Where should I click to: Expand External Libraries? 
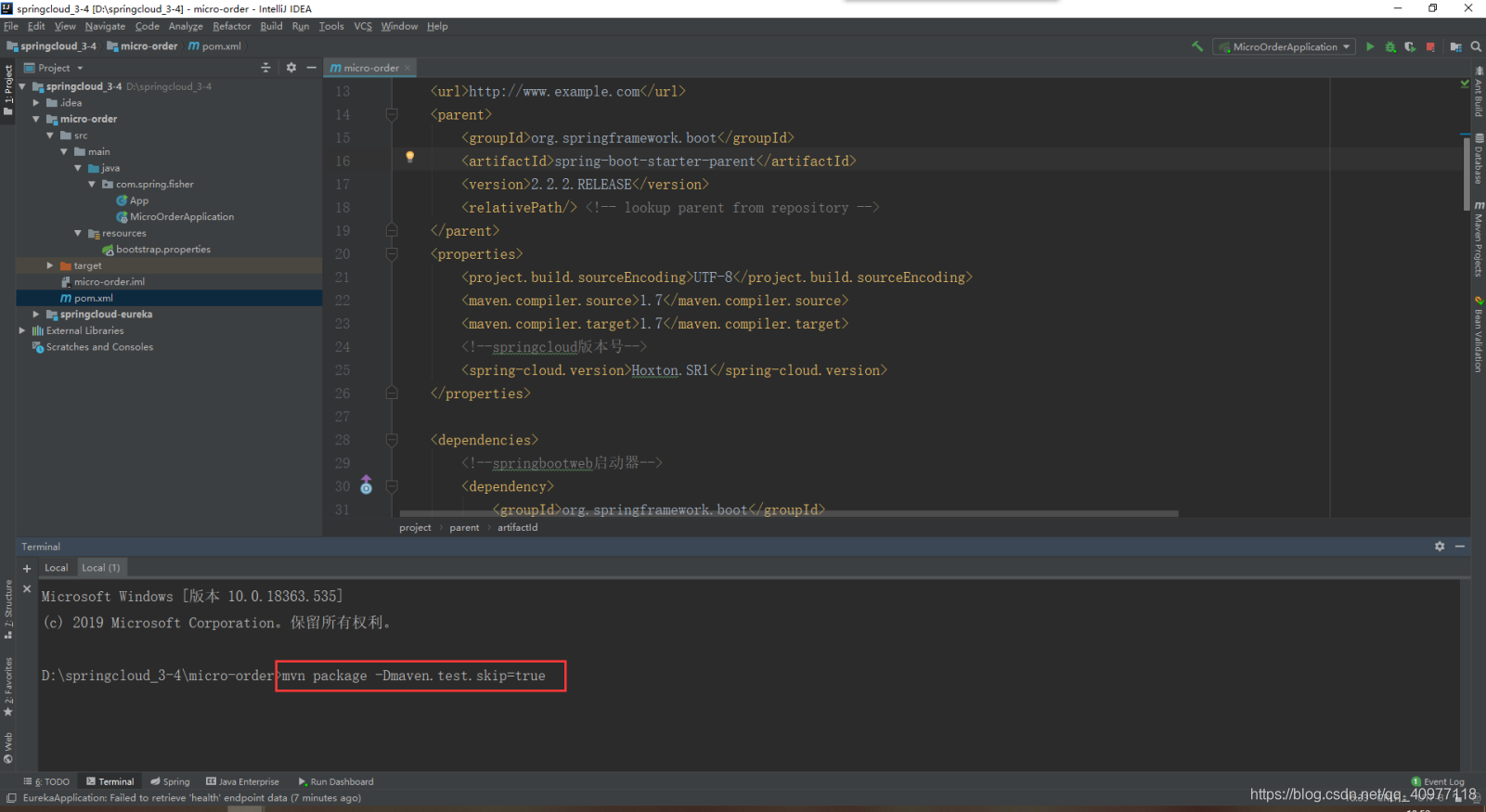click(x=22, y=330)
